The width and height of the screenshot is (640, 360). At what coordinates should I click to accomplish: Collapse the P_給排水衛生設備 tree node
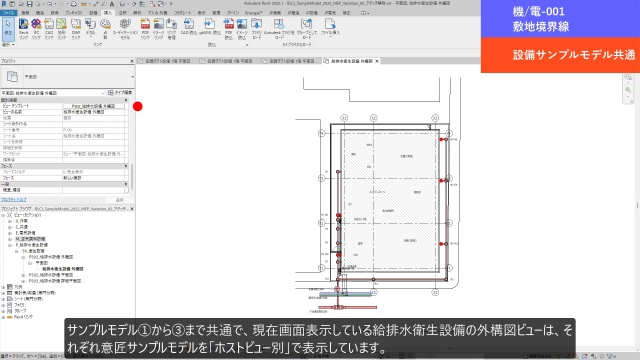[10, 245]
